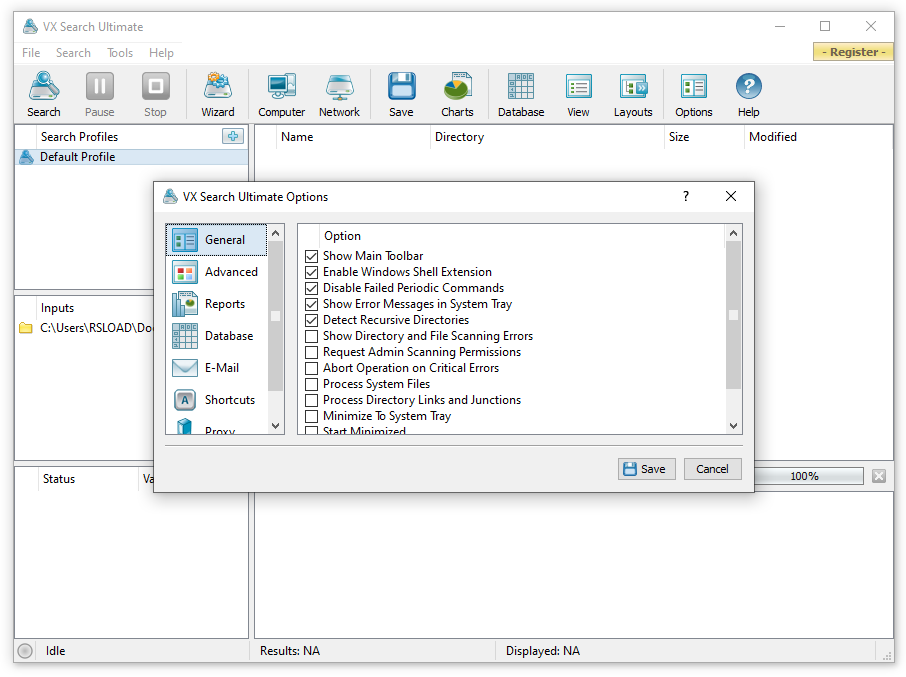Image resolution: width=906 pixels, height=677 pixels.
Task: Select the Advanced options category
Action: pos(217,271)
